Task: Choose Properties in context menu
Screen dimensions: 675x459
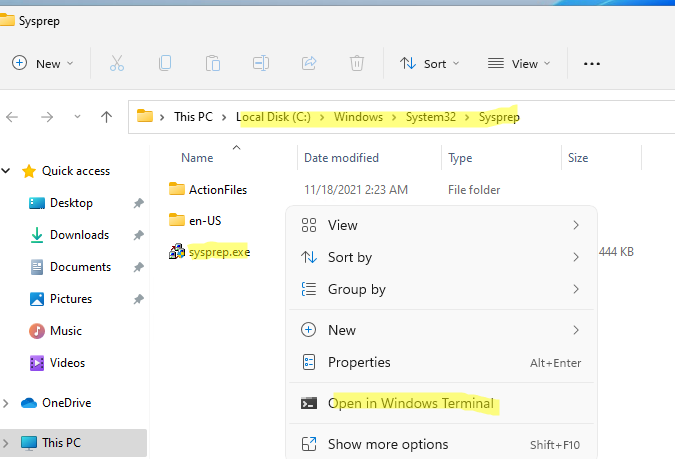Action: point(441,363)
